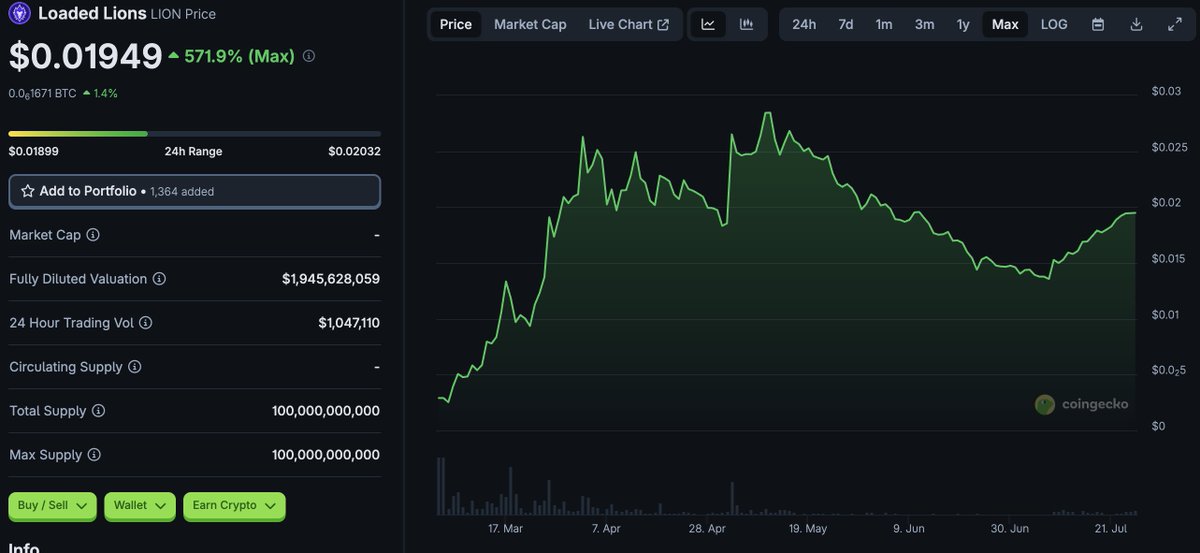Click the $0.01899 range low value
The height and width of the screenshot is (553, 1200).
pos(34,152)
